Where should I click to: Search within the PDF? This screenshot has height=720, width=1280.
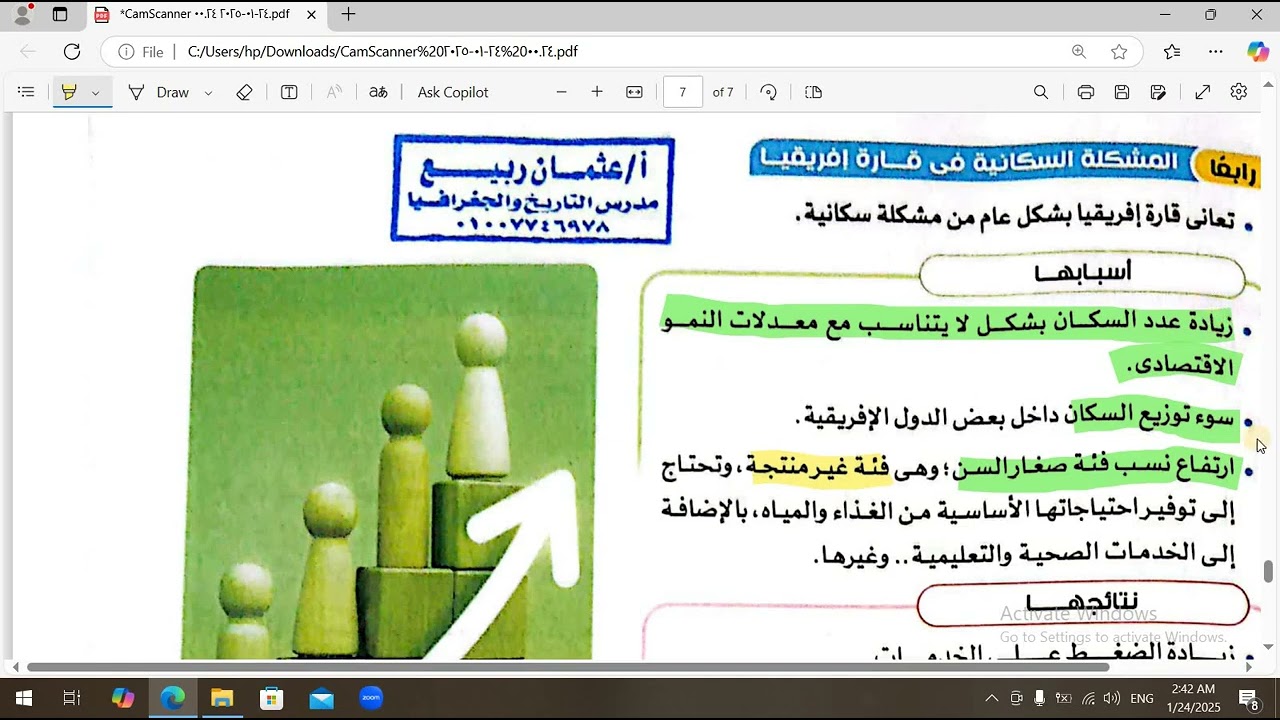pyautogui.click(x=1041, y=92)
